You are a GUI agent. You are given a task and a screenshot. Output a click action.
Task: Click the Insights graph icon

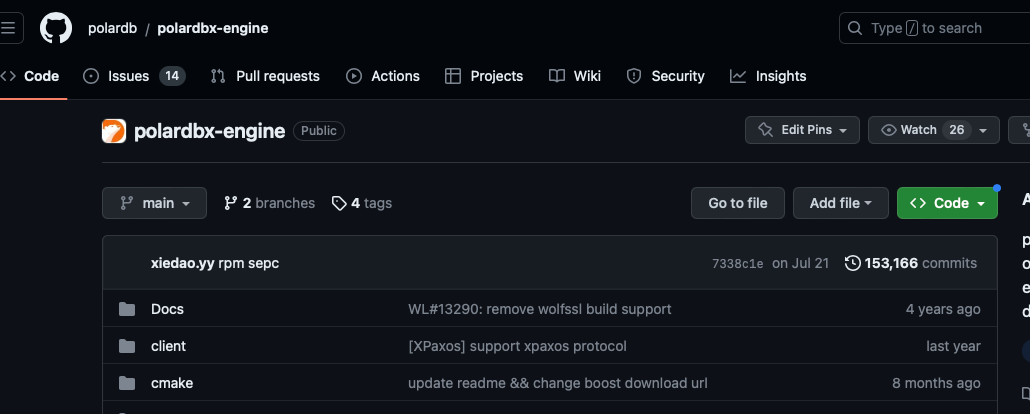(x=738, y=76)
